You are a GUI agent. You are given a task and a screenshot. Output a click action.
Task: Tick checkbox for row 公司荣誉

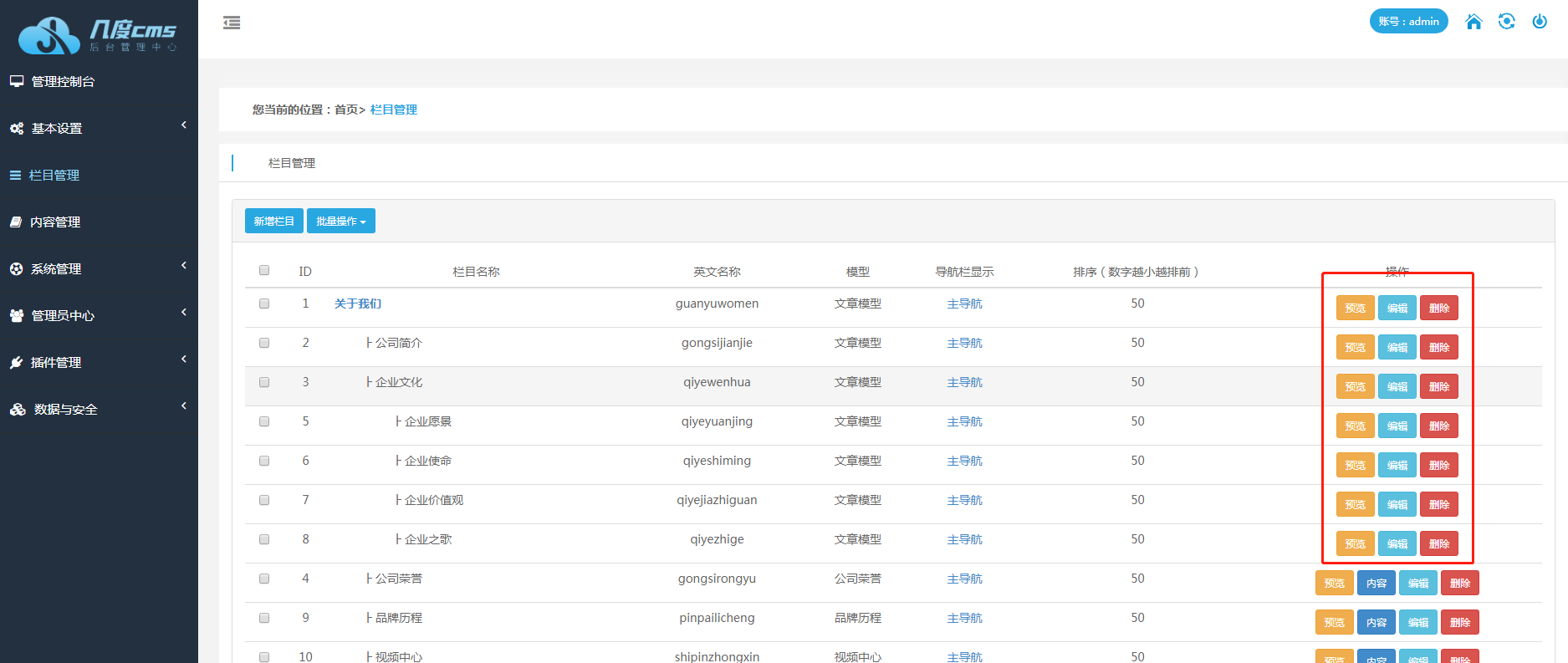264,579
